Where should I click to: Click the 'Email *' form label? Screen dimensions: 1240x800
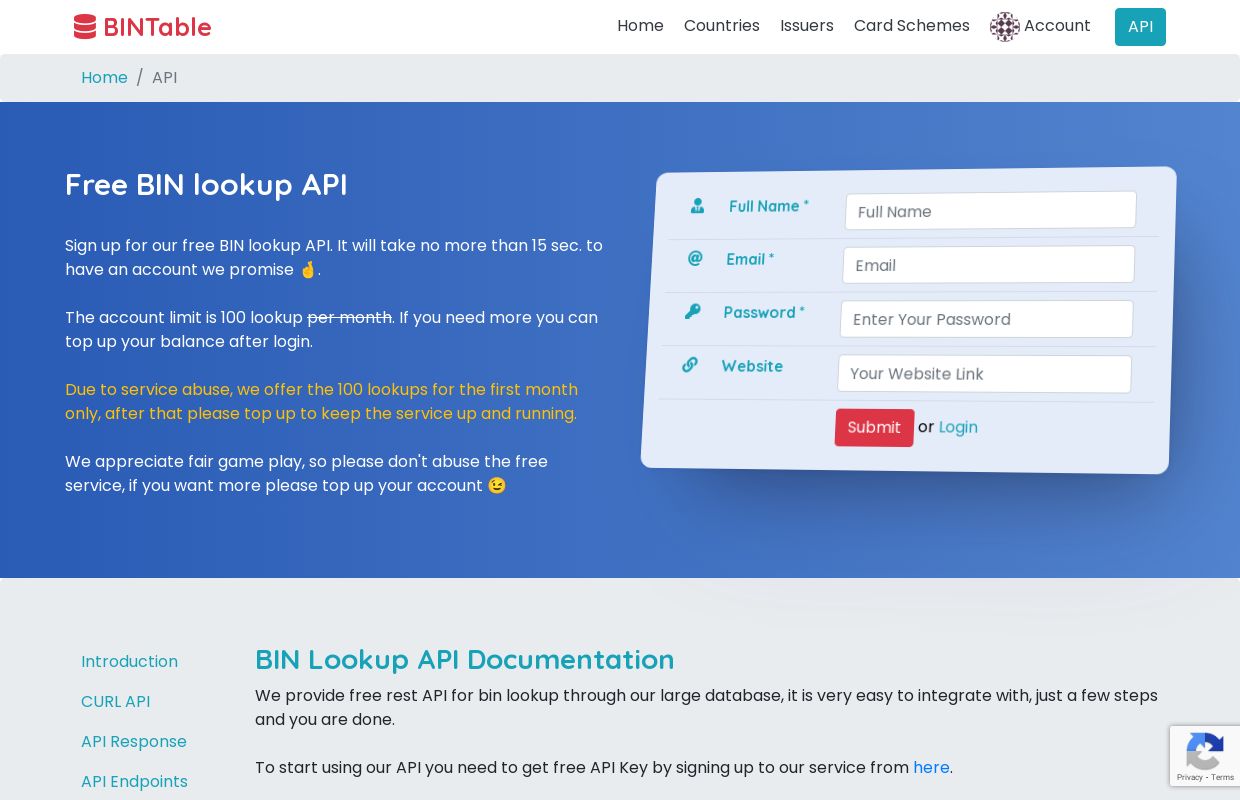pos(750,259)
